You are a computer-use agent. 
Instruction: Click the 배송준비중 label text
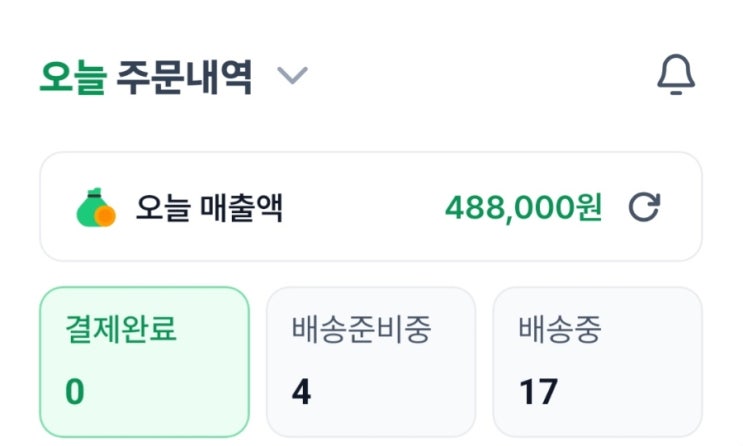pyautogui.click(x=361, y=330)
